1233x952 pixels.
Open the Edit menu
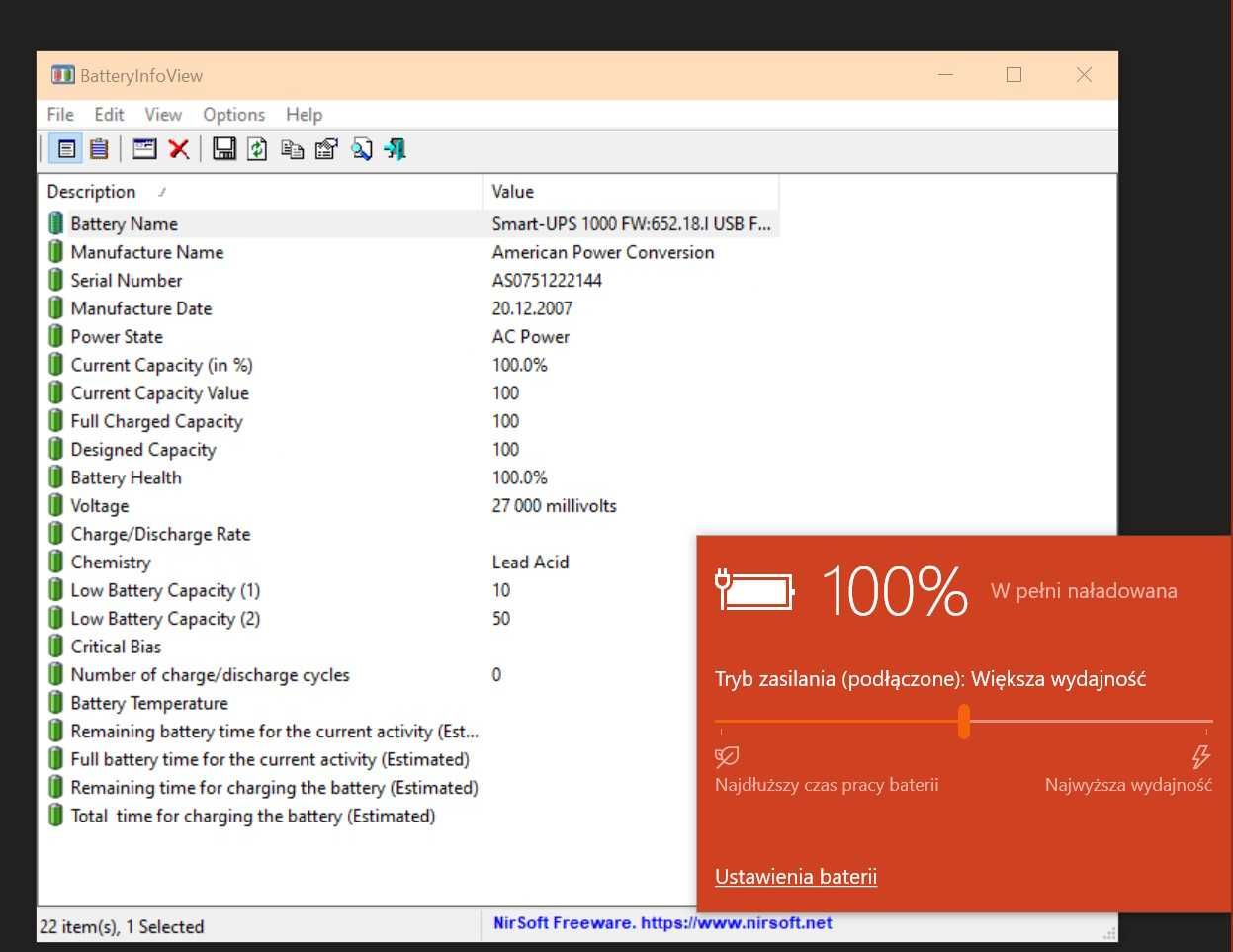pos(109,115)
